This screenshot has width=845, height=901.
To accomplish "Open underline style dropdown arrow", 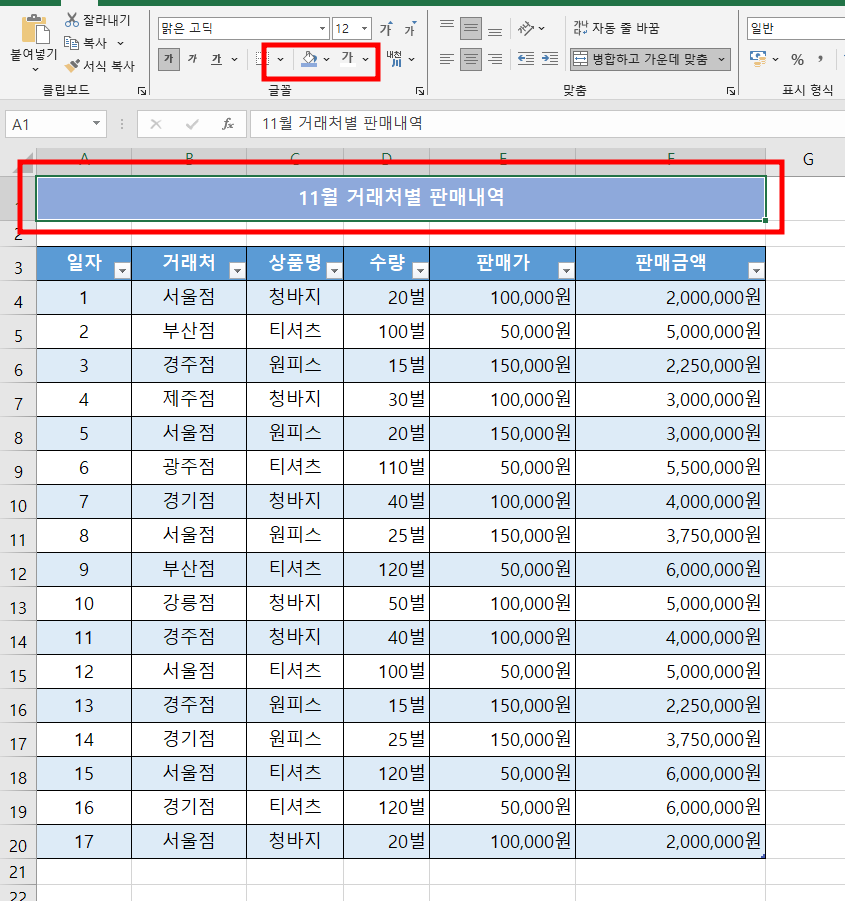I will point(234,59).
